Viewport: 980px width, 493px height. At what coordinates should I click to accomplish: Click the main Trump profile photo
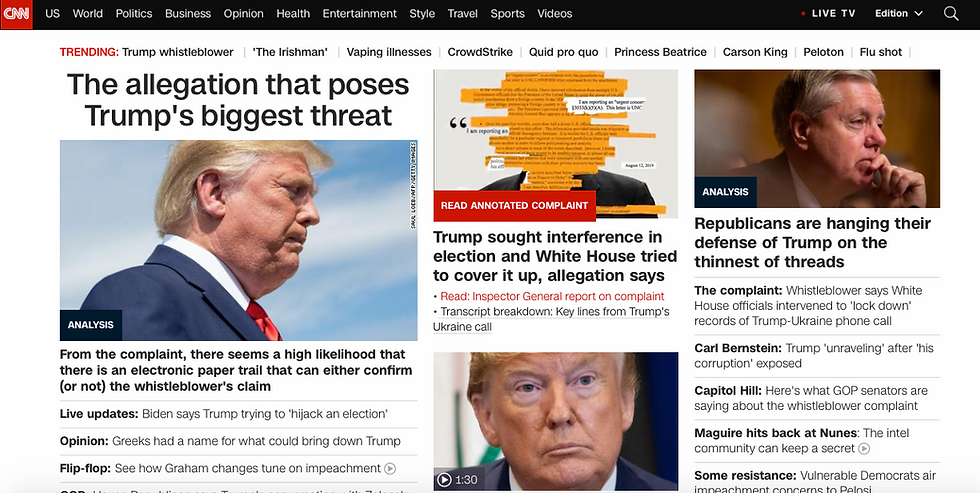[x=238, y=240]
